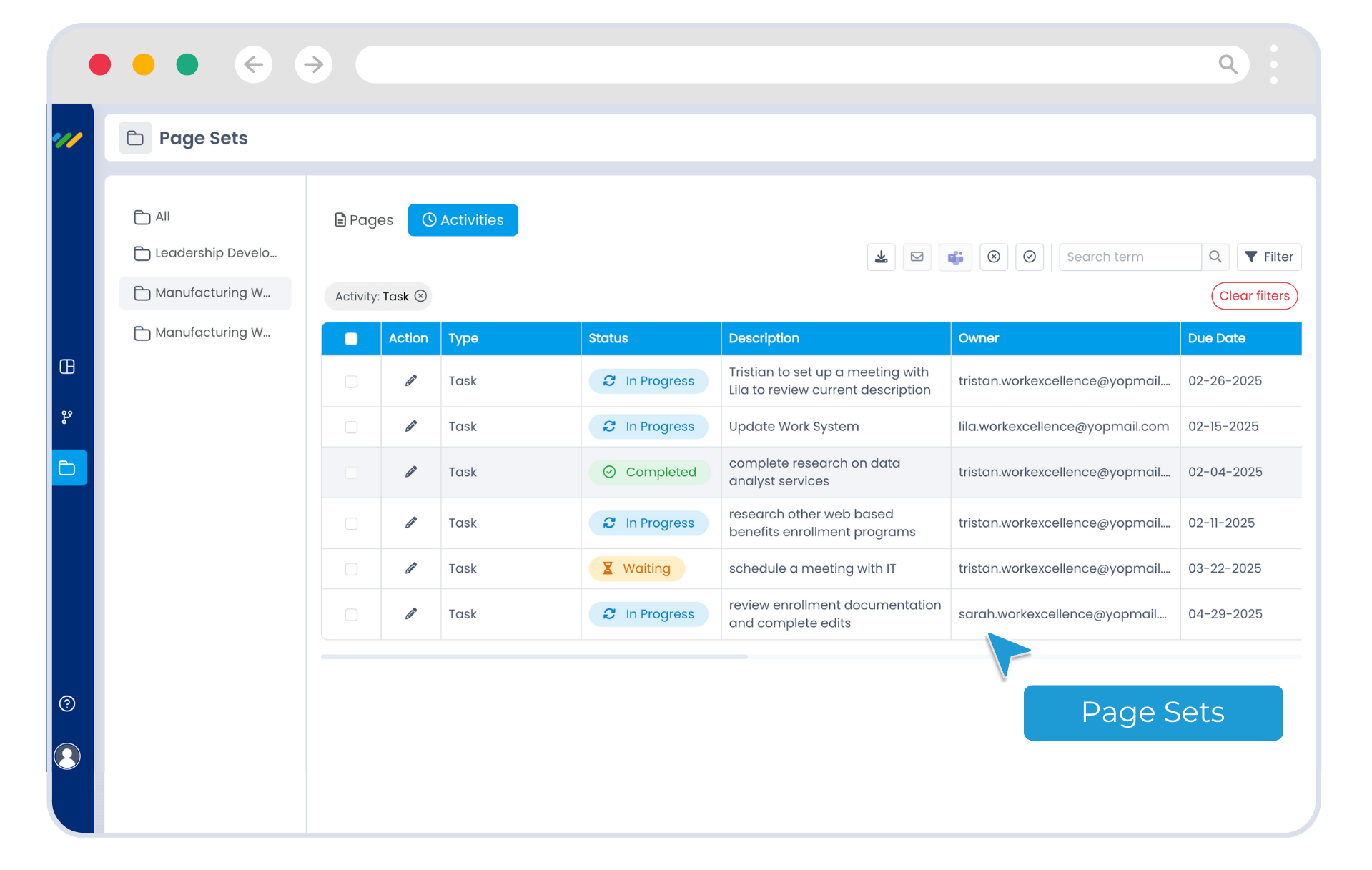Select the Activities tab
This screenshot has height=870, width=1372.
pos(463,220)
